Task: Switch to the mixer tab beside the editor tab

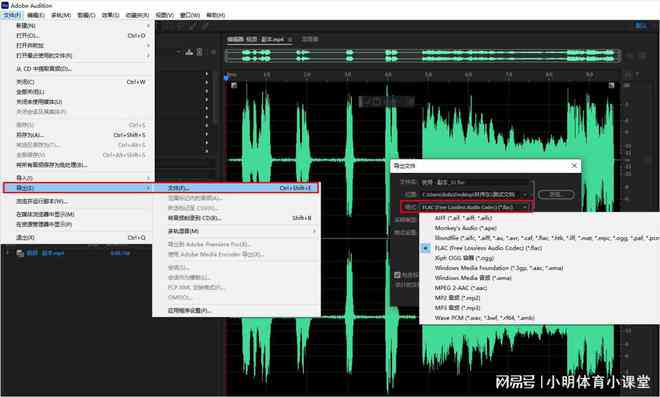Action: pos(310,39)
